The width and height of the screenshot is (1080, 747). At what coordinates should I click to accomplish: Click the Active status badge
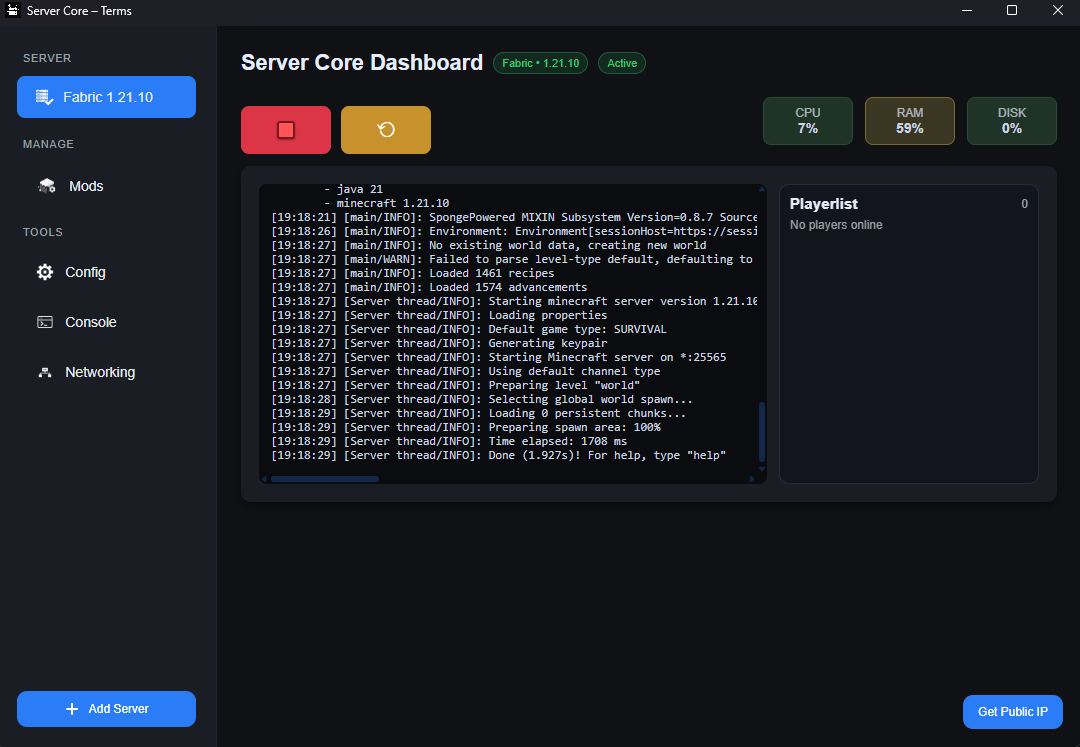tap(621, 63)
